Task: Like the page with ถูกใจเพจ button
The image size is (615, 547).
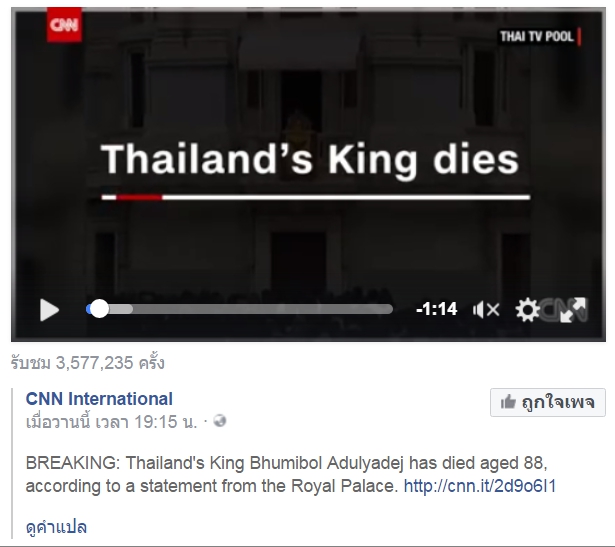Action: tap(548, 402)
